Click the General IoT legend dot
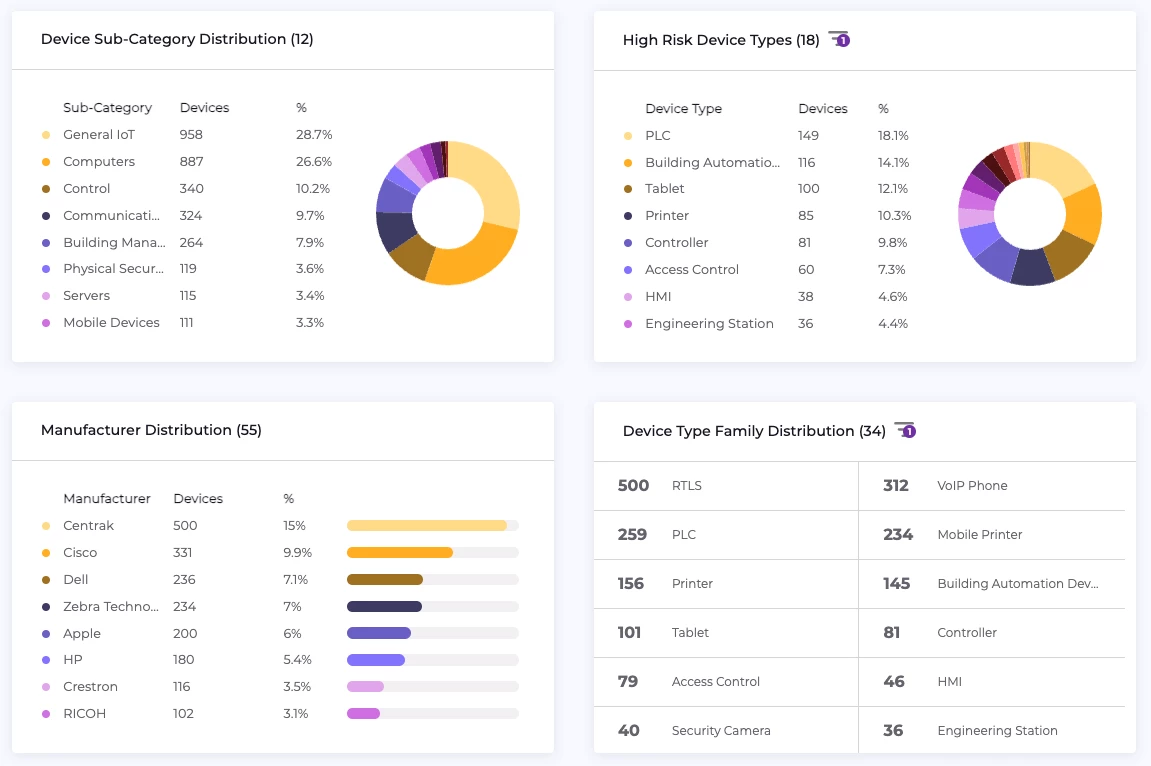This screenshot has width=1151, height=766. (x=46, y=135)
